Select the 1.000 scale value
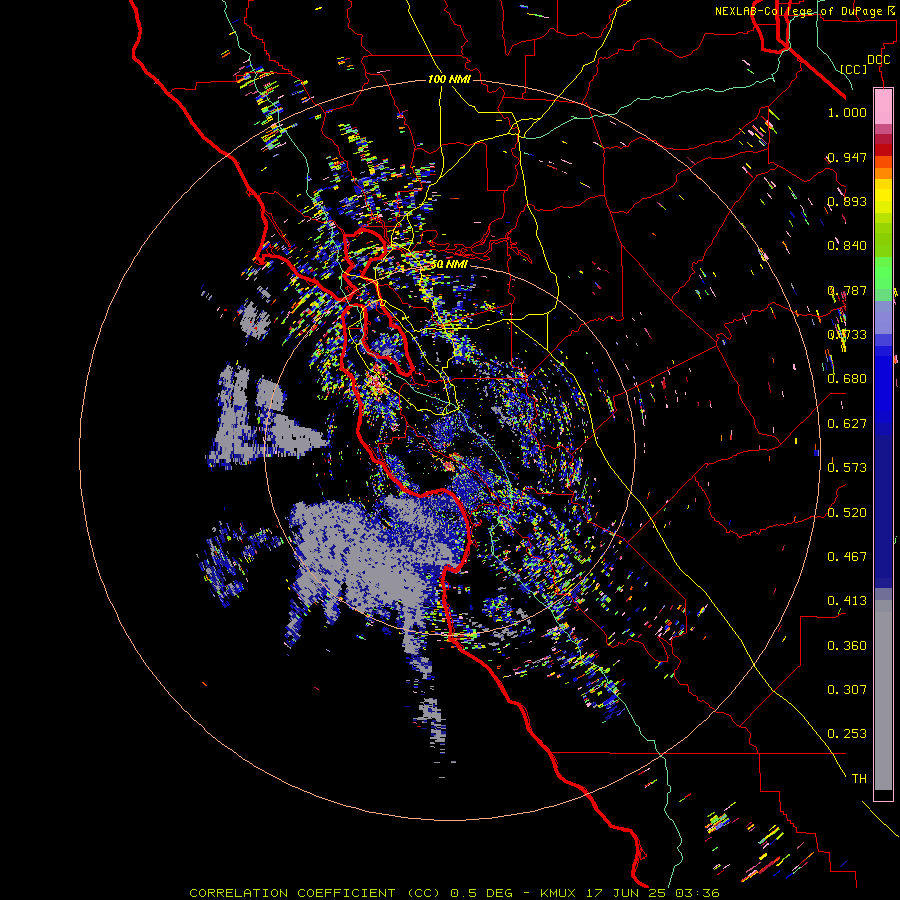The height and width of the screenshot is (900, 900). click(847, 112)
